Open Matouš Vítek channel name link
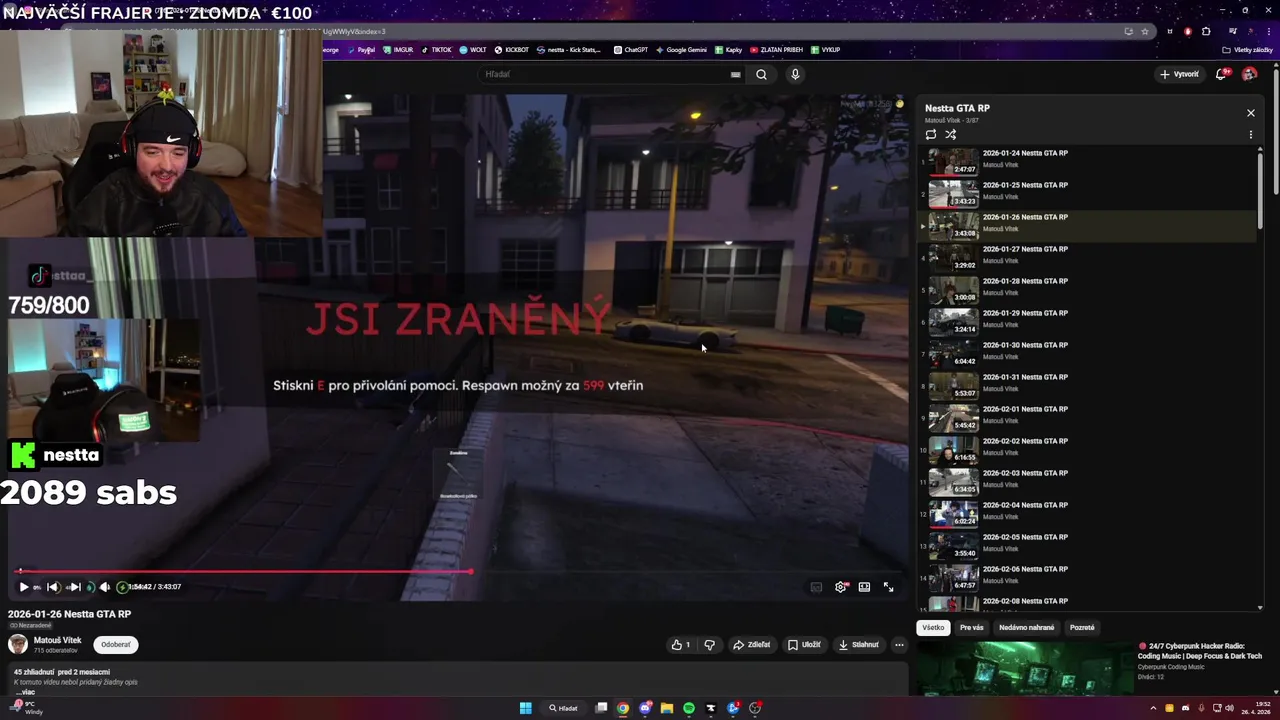Screen dimensions: 1280x720 tap(58, 640)
